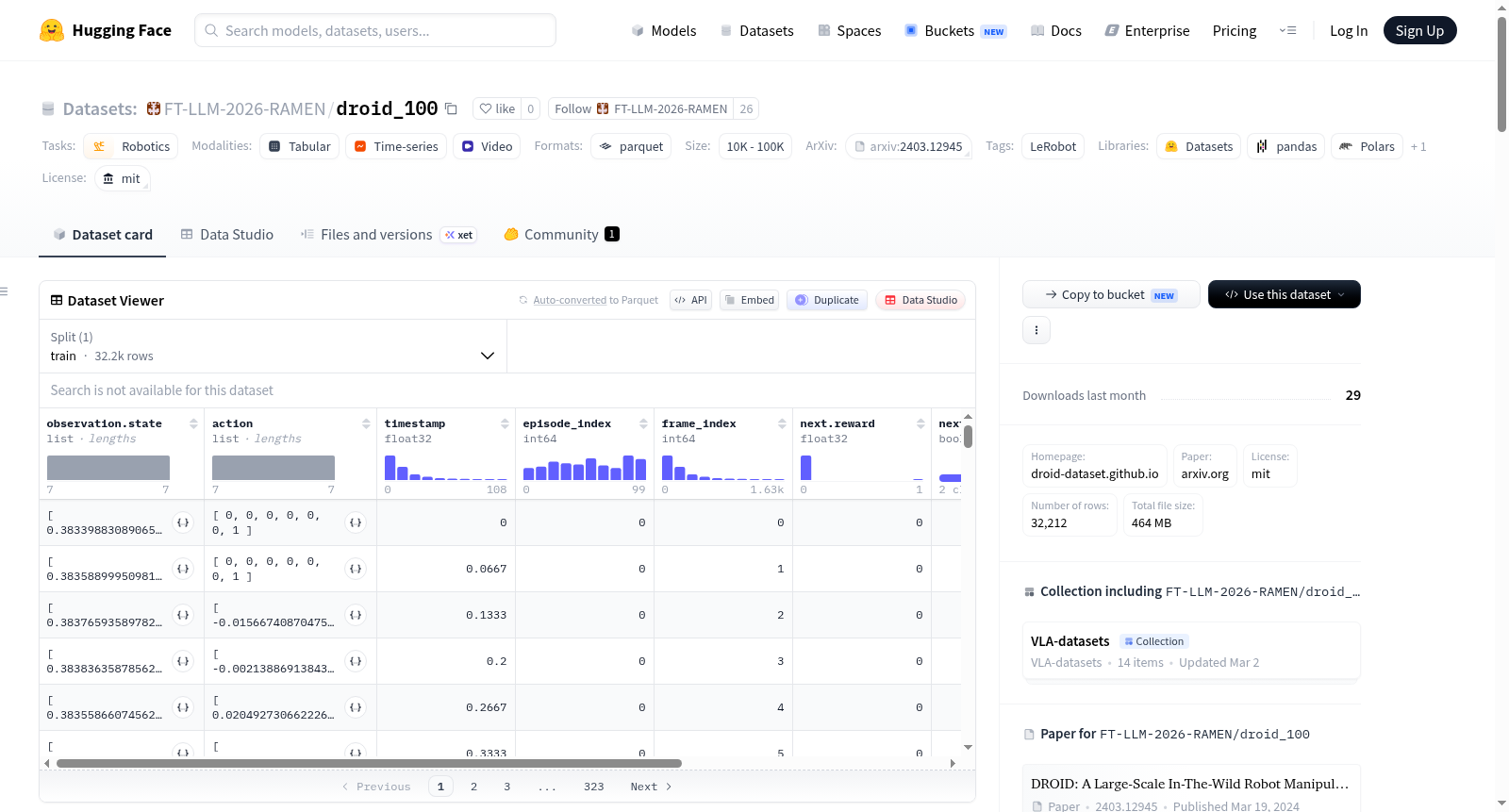1509x812 pixels.
Task: Open the navigation overflow menu icon
Action: (1287, 30)
